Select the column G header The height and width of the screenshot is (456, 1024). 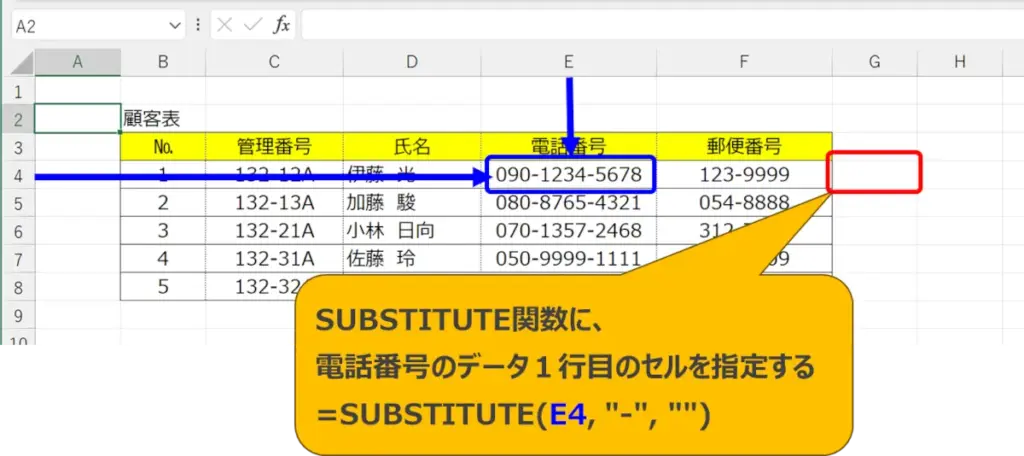874,63
